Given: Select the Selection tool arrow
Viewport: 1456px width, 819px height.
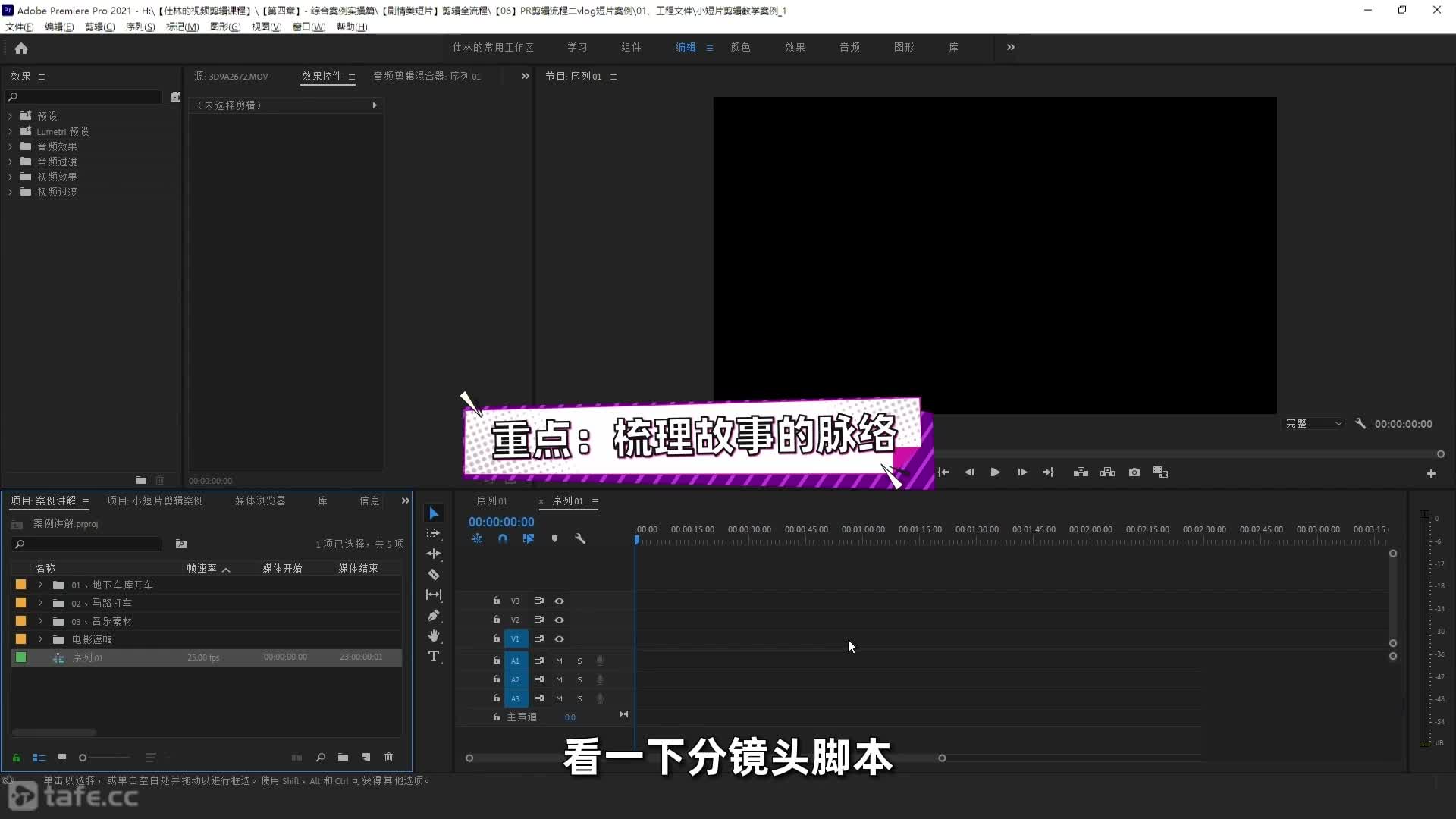Looking at the screenshot, I should 434,513.
